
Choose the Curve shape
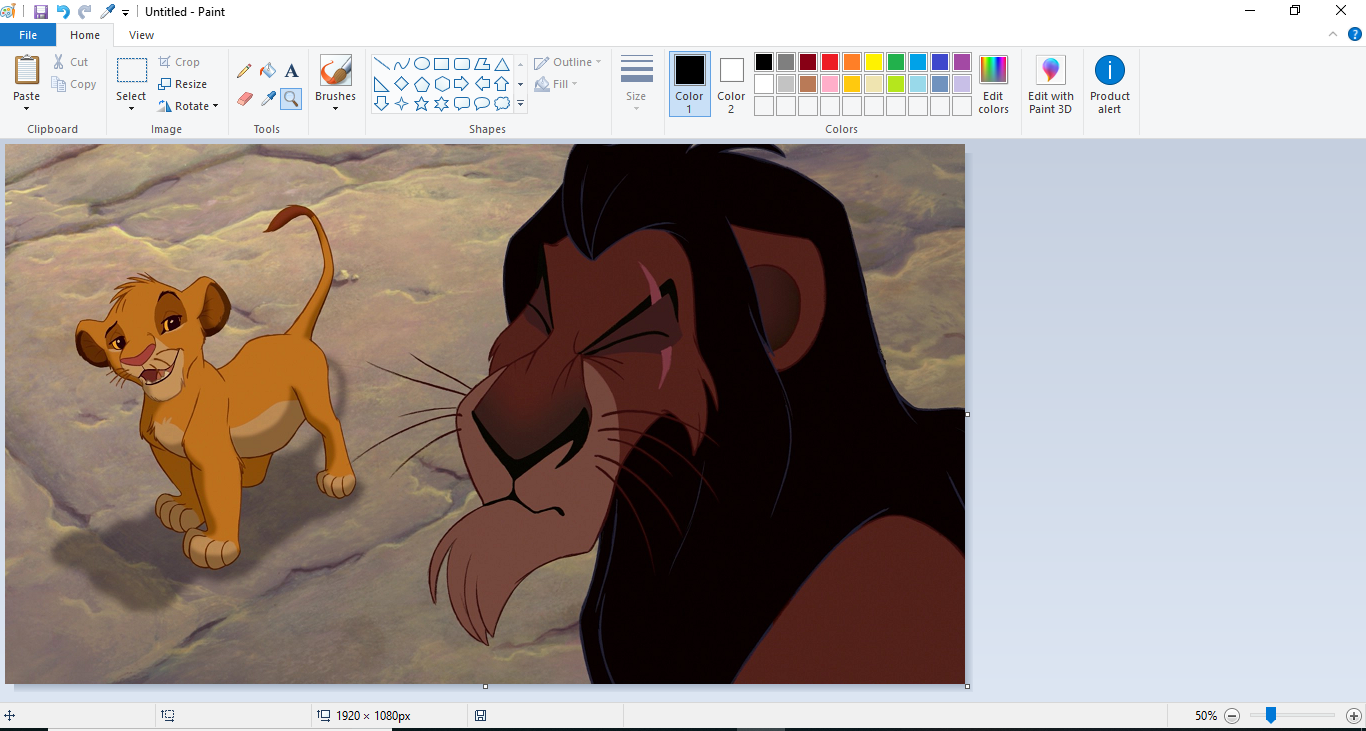click(401, 64)
